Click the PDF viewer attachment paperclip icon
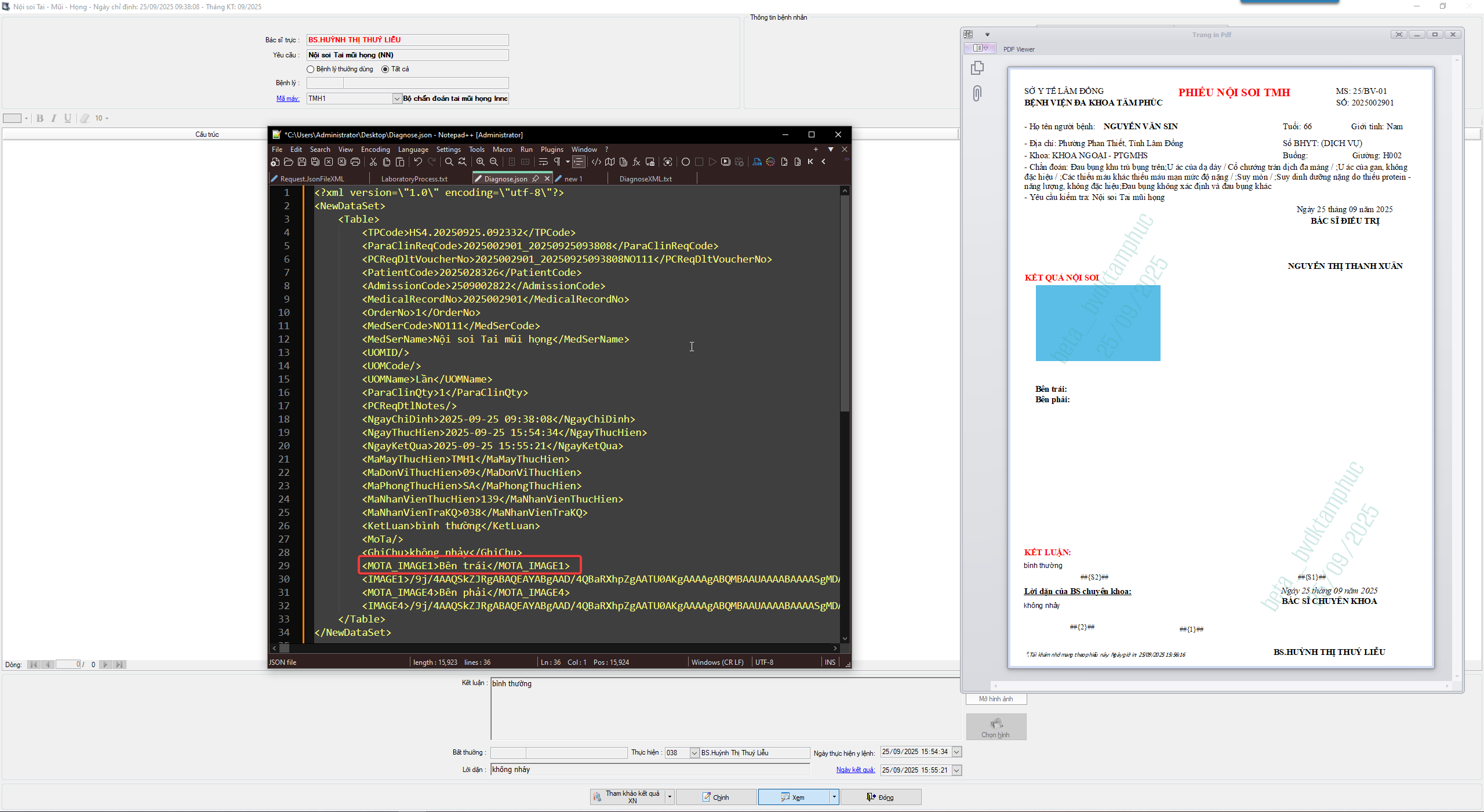The image size is (1484, 812). coord(977,93)
